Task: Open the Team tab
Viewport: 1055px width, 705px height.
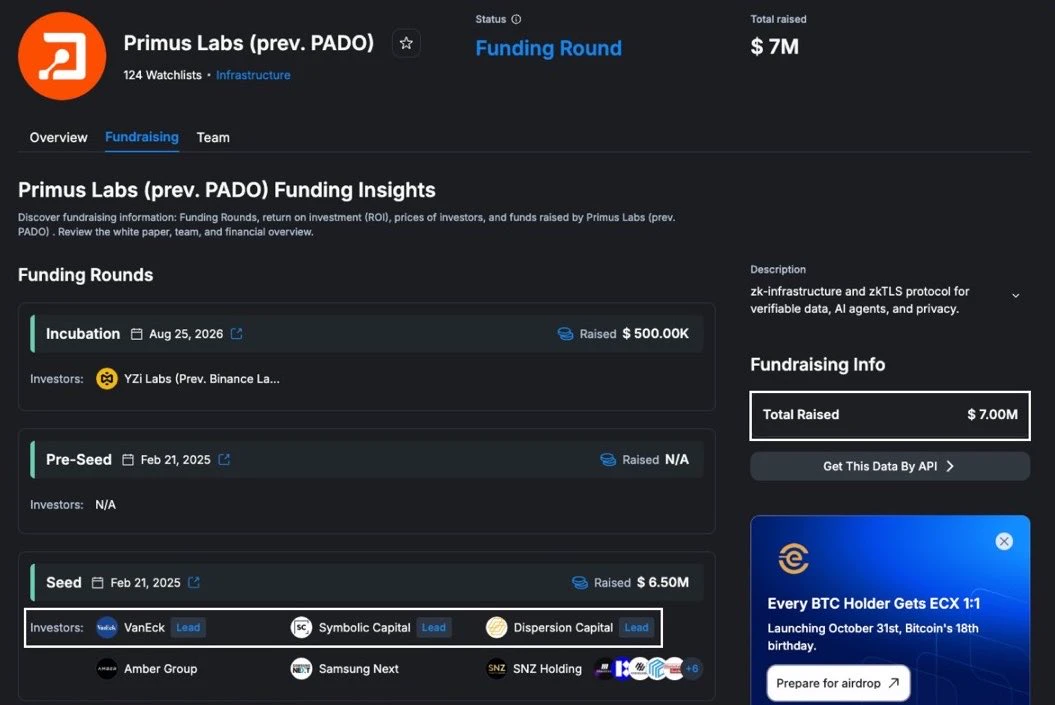Action: point(213,137)
